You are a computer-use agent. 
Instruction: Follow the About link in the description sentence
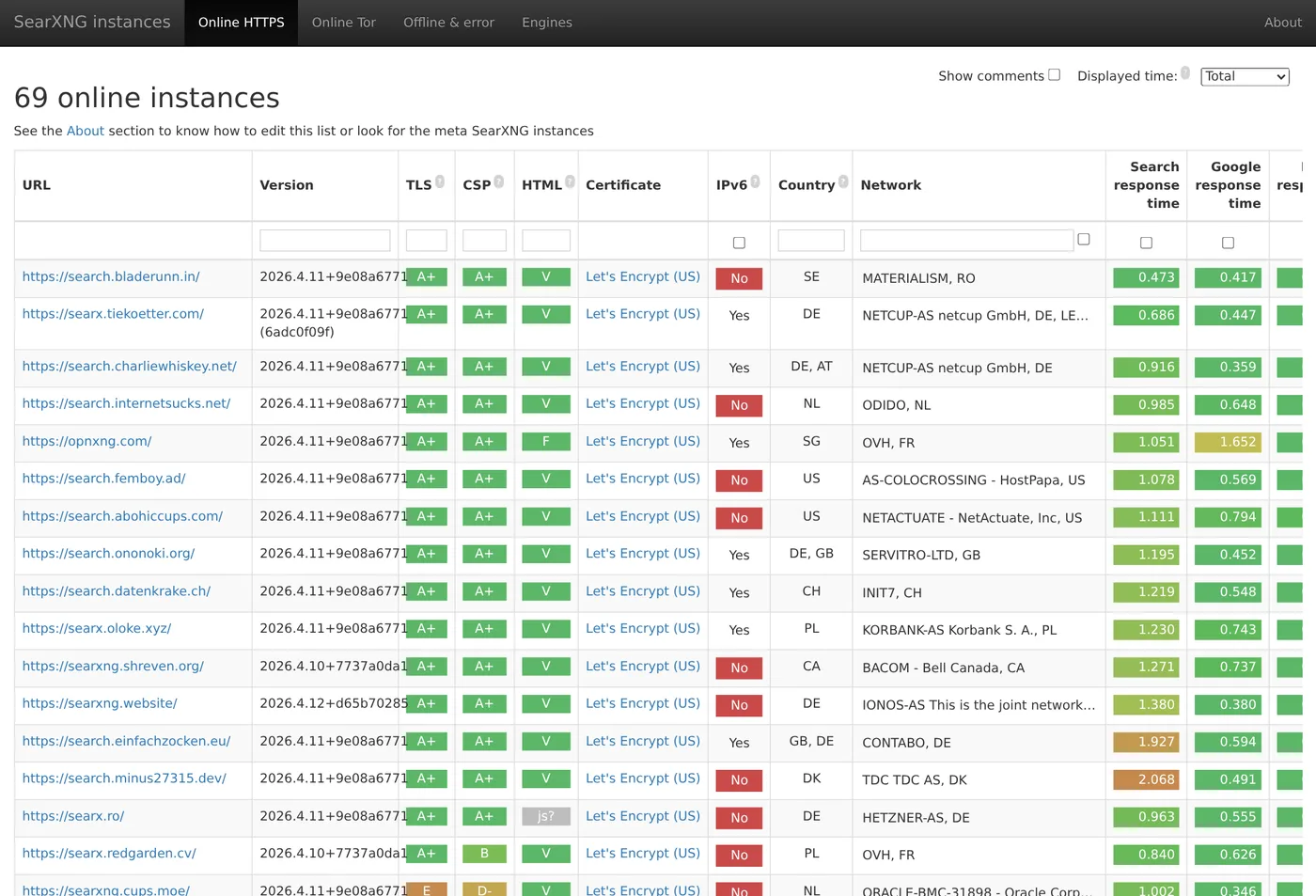[x=86, y=131]
